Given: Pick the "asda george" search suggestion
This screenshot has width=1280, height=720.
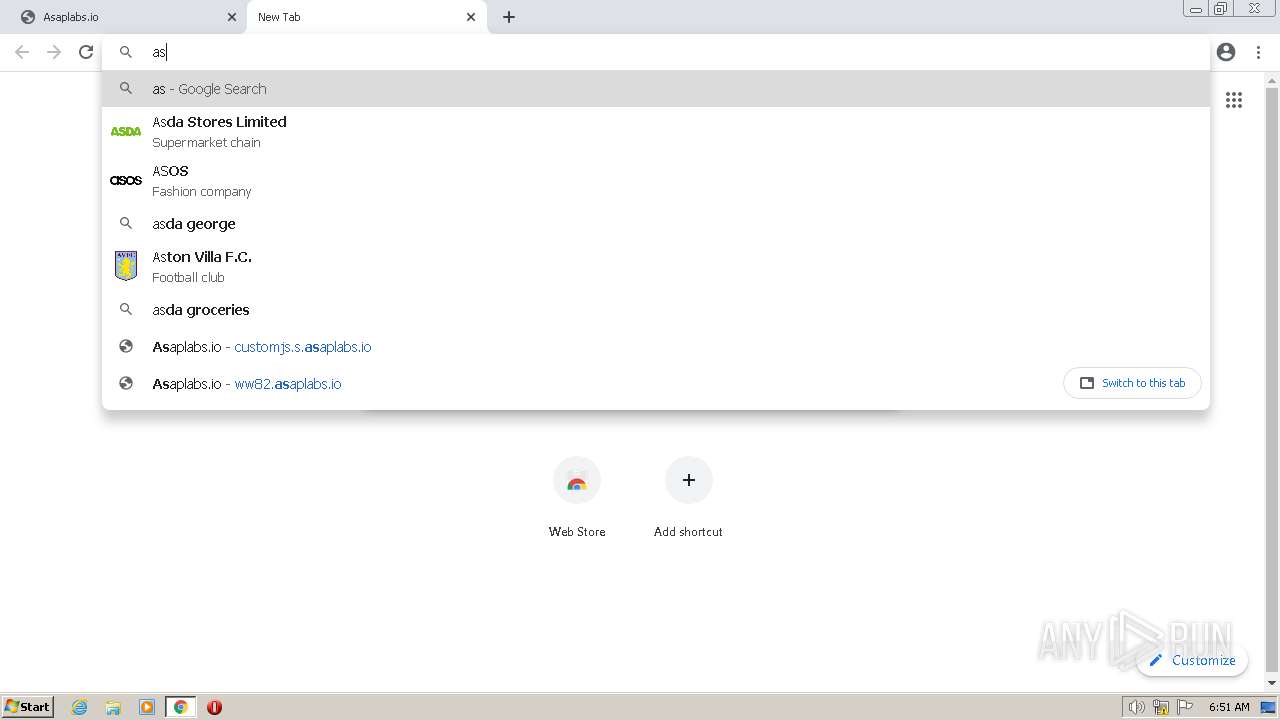Looking at the screenshot, I should click(x=656, y=224).
